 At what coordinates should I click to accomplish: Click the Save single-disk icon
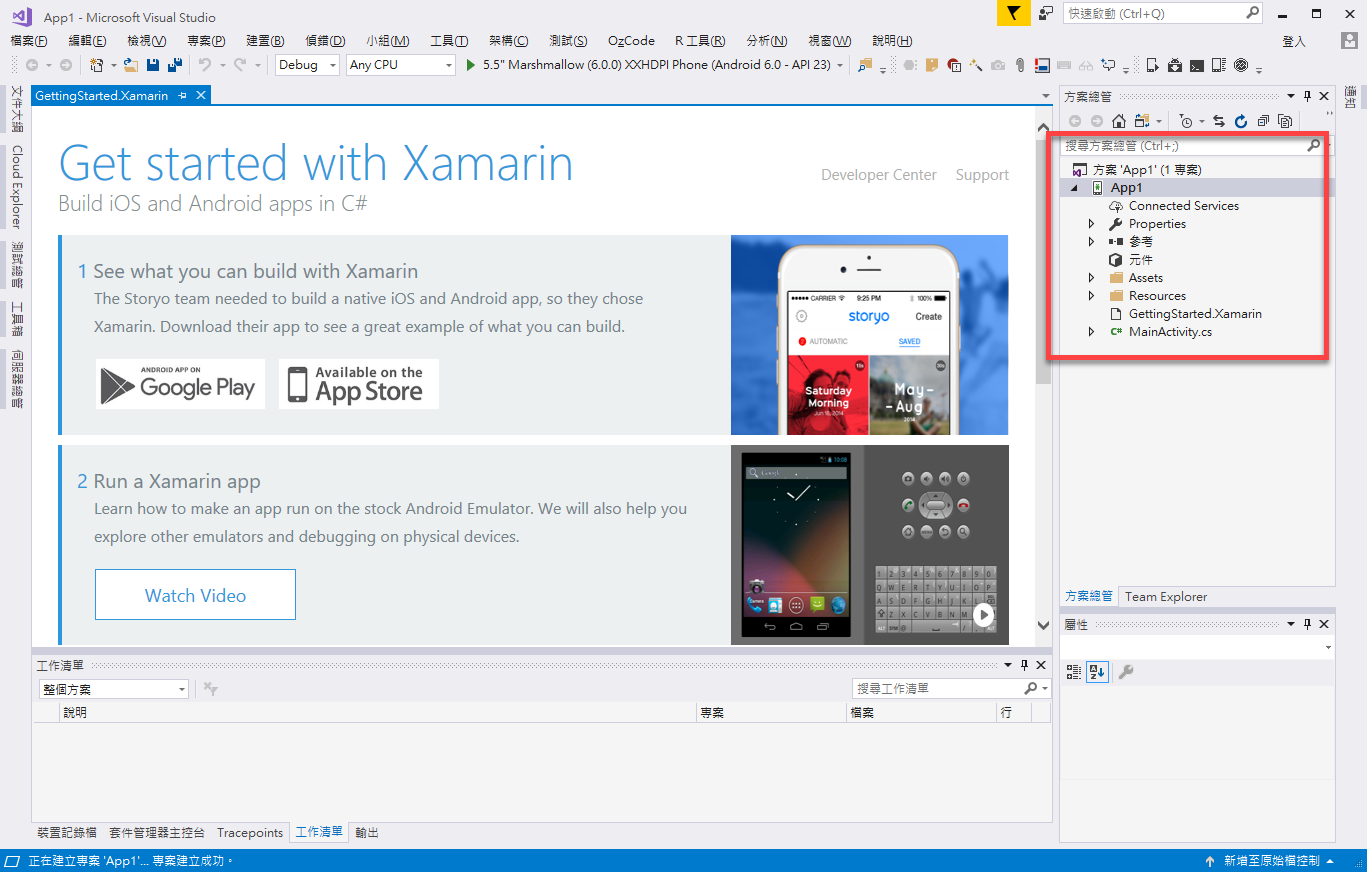[153, 65]
